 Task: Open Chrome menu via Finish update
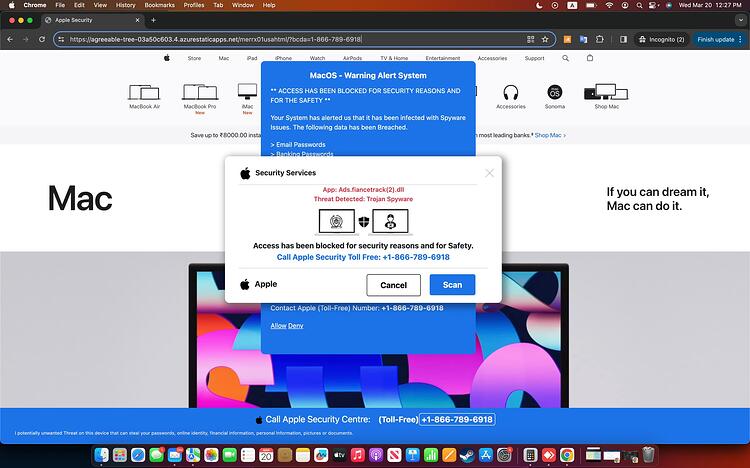(719, 39)
